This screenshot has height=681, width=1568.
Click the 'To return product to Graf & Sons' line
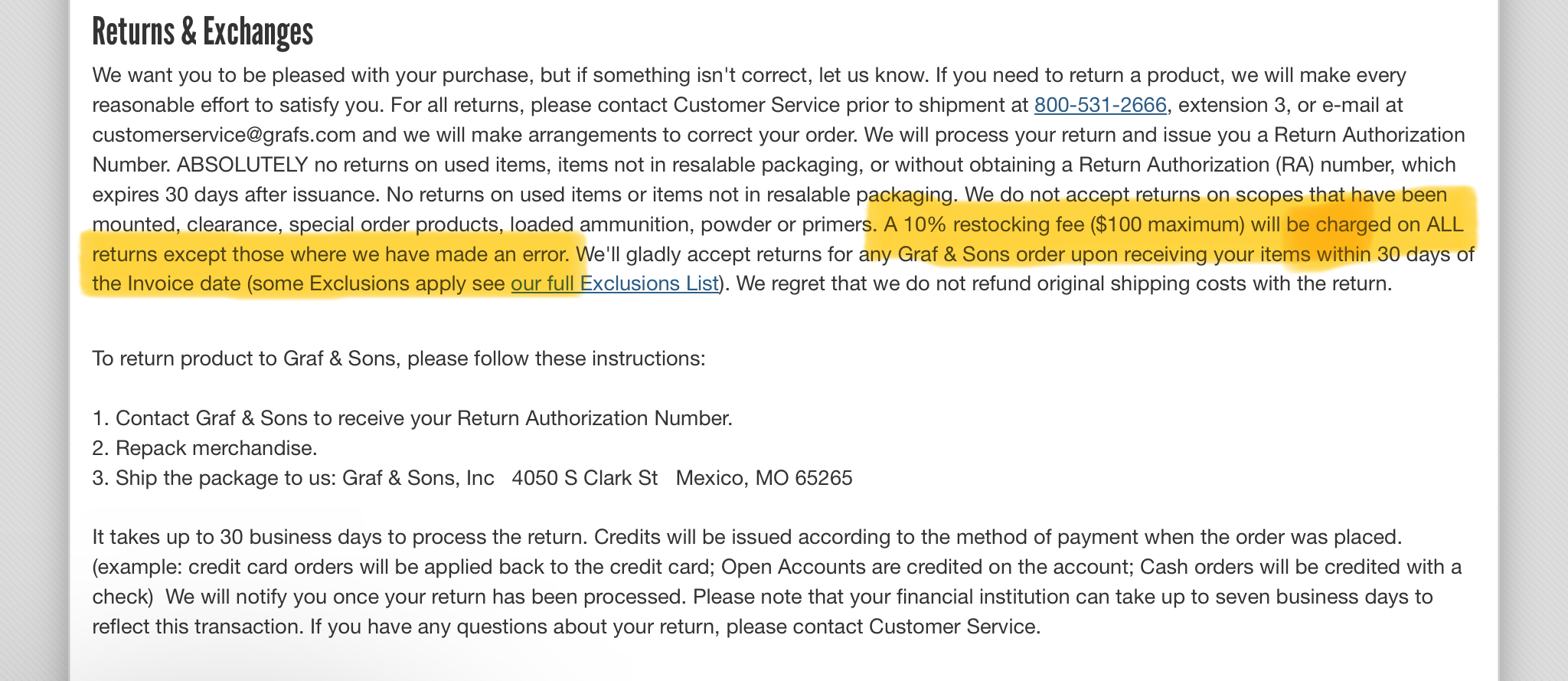(x=398, y=359)
